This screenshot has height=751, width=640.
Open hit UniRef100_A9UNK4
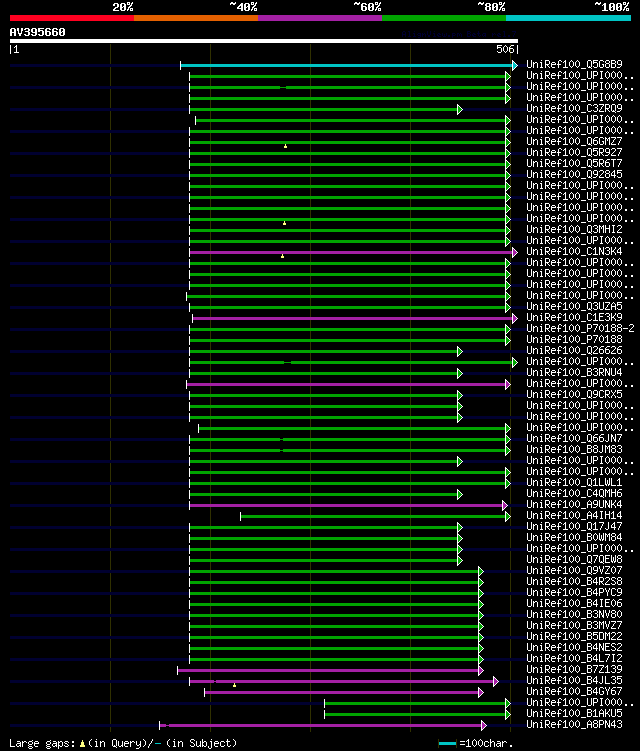pyautogui.click(x=574, y=505)
